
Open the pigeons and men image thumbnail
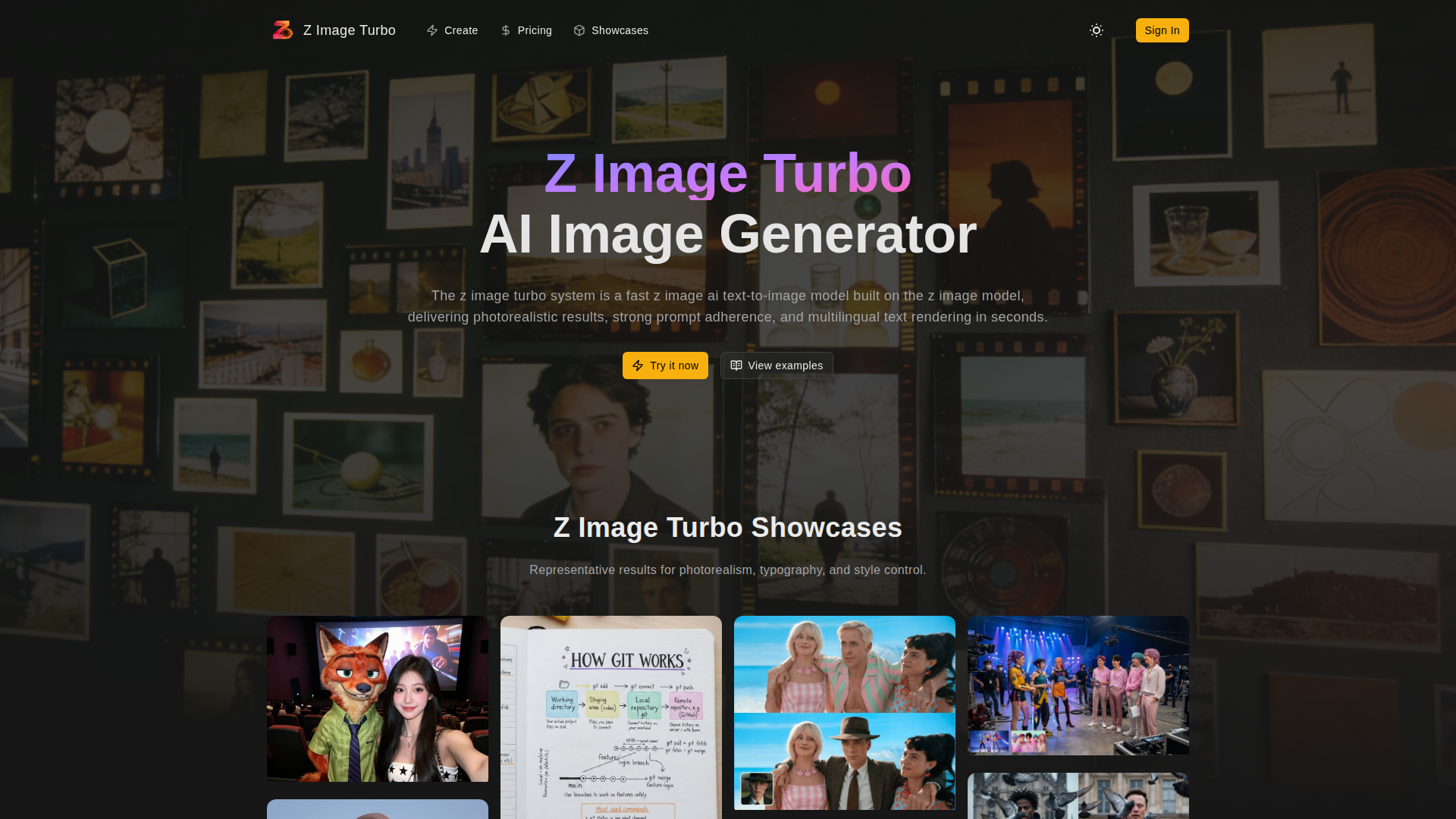click(1078, 795)
